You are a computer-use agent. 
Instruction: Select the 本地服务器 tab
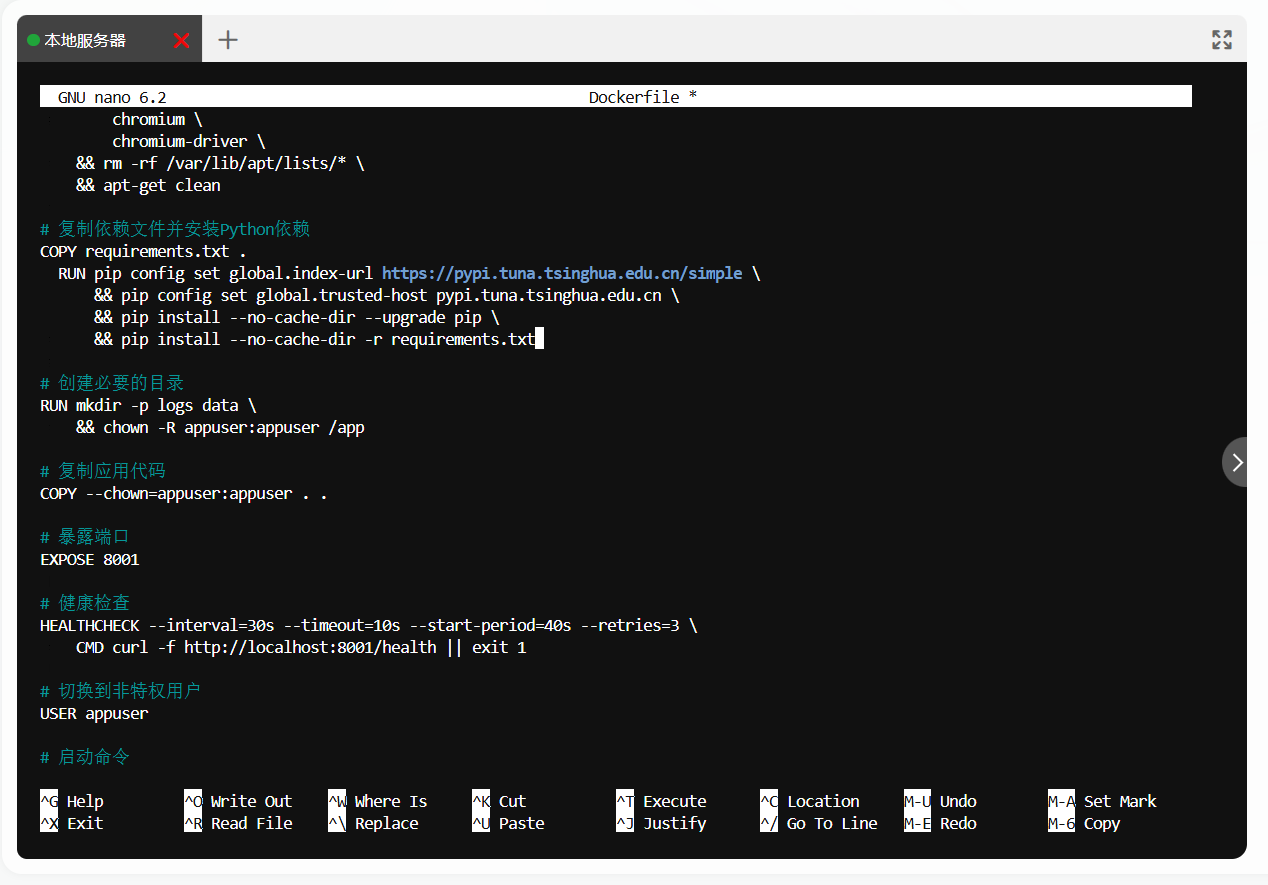(x=85, y=41)
